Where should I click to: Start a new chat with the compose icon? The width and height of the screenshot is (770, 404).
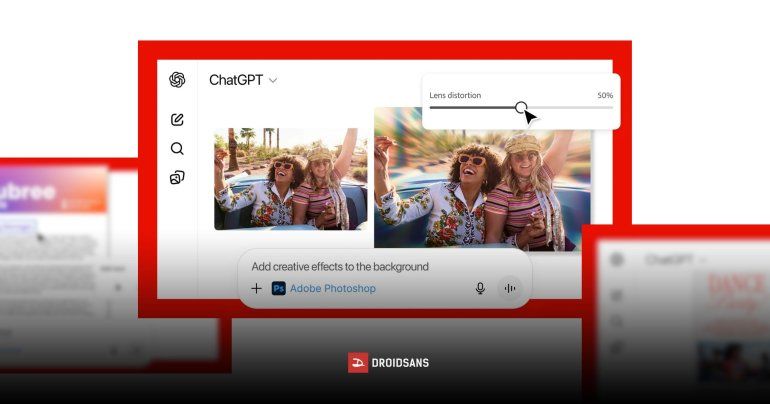(177, 120)
